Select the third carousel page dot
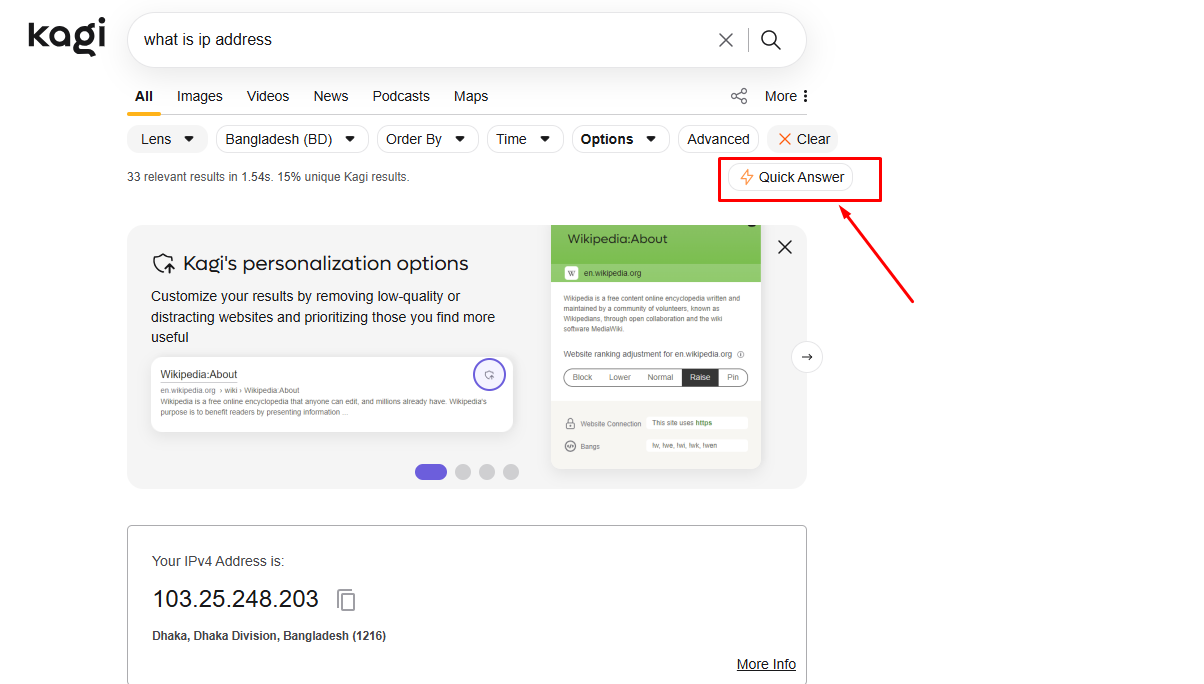Image resolution: width=1204 pixels, height=684 pixels. [487, 472]
